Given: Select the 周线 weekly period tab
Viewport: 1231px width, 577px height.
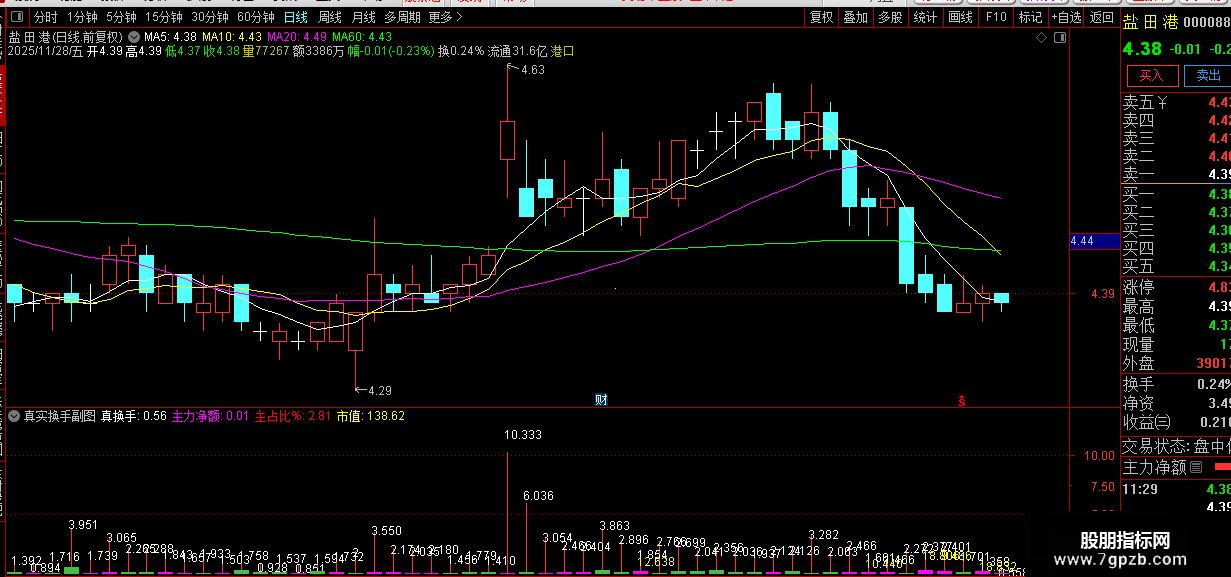Looking at the screenshot, I should [330, 17].
